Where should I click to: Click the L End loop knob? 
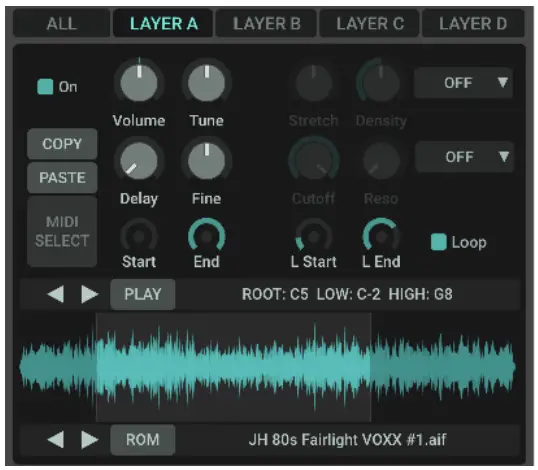pos(381,236)
